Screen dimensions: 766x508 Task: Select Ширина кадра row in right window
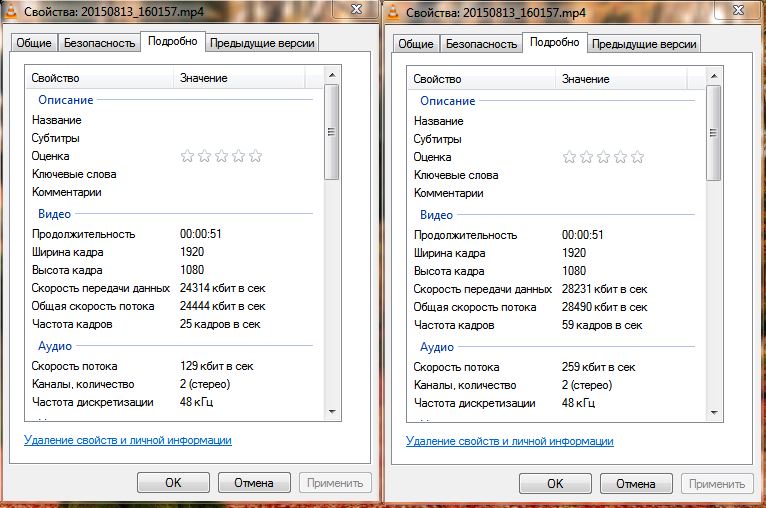pos(553,253)
